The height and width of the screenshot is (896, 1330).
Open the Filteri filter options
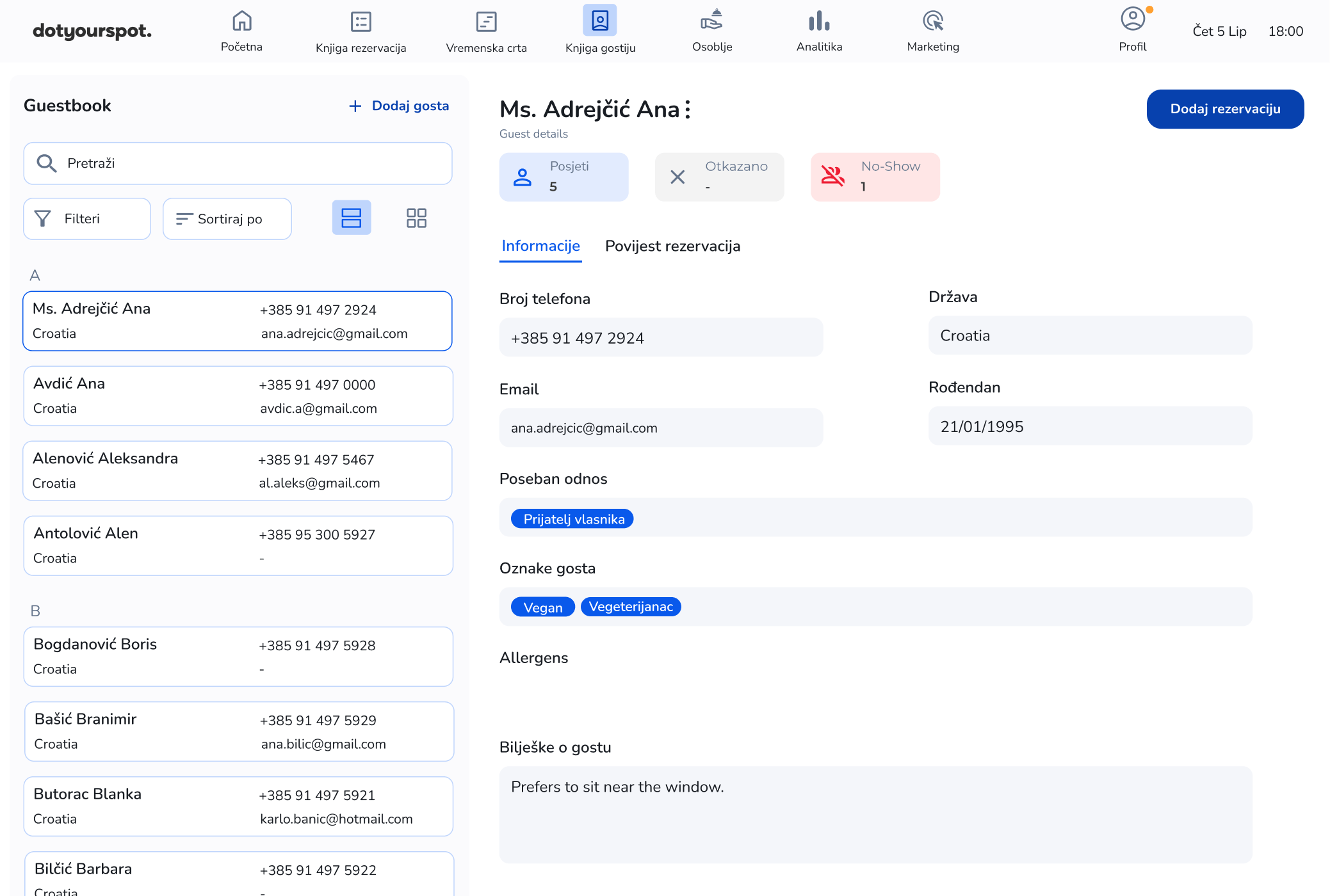tap(87, 219)
